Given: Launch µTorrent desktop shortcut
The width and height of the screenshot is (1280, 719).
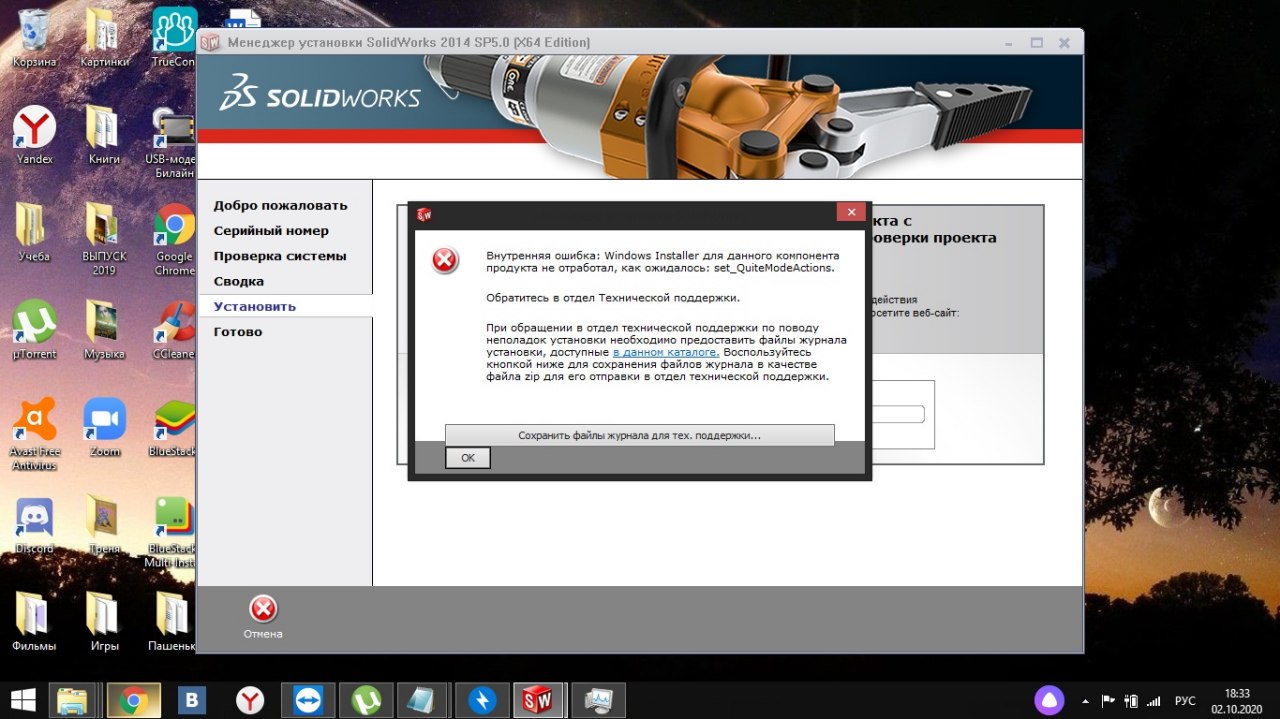Looking at the screenshot, I should 34,330.
